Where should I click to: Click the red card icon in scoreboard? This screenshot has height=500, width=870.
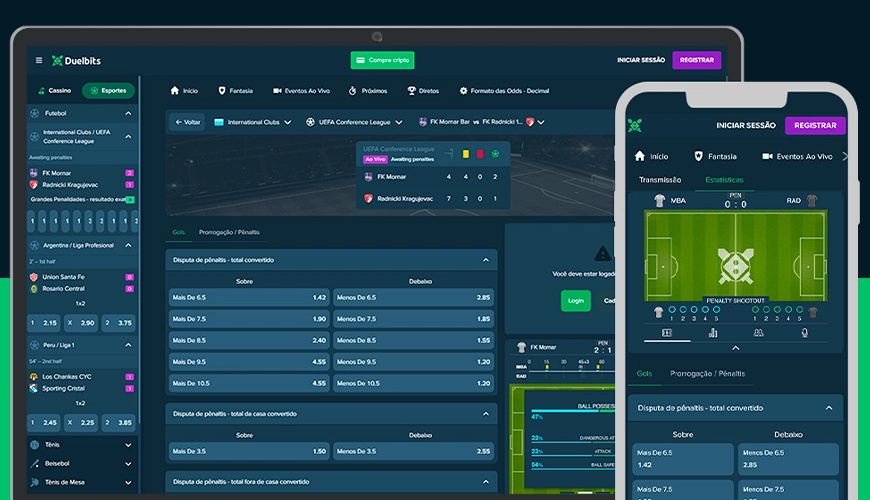coord(480,154)
